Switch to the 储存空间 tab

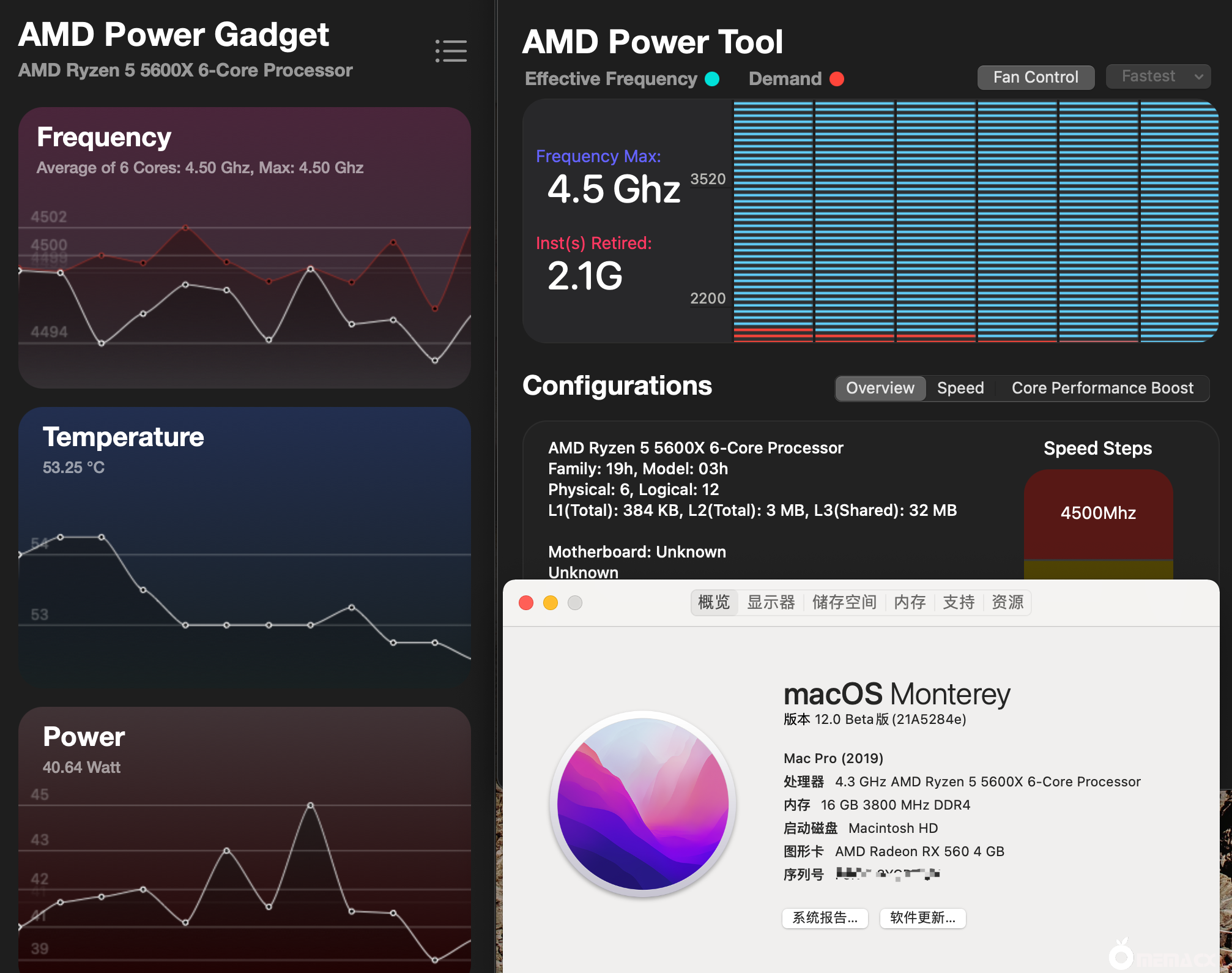(x=844, y=602)
